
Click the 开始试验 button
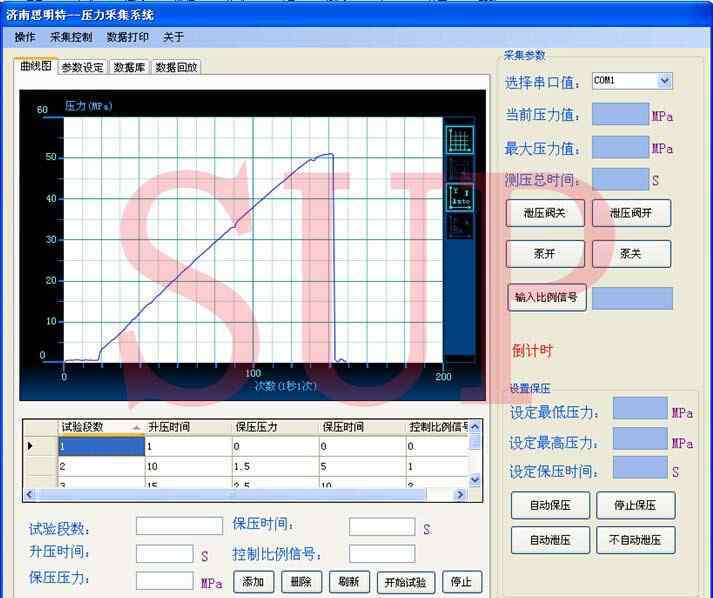406,582
